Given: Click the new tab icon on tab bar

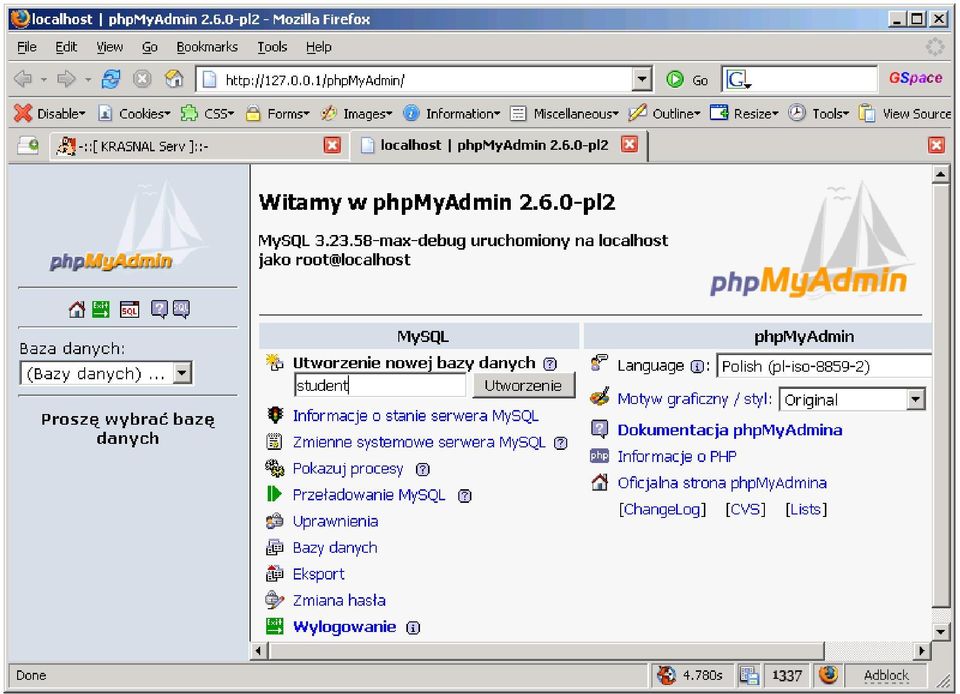Looking at the screenshot, I should tap(28, 146).
